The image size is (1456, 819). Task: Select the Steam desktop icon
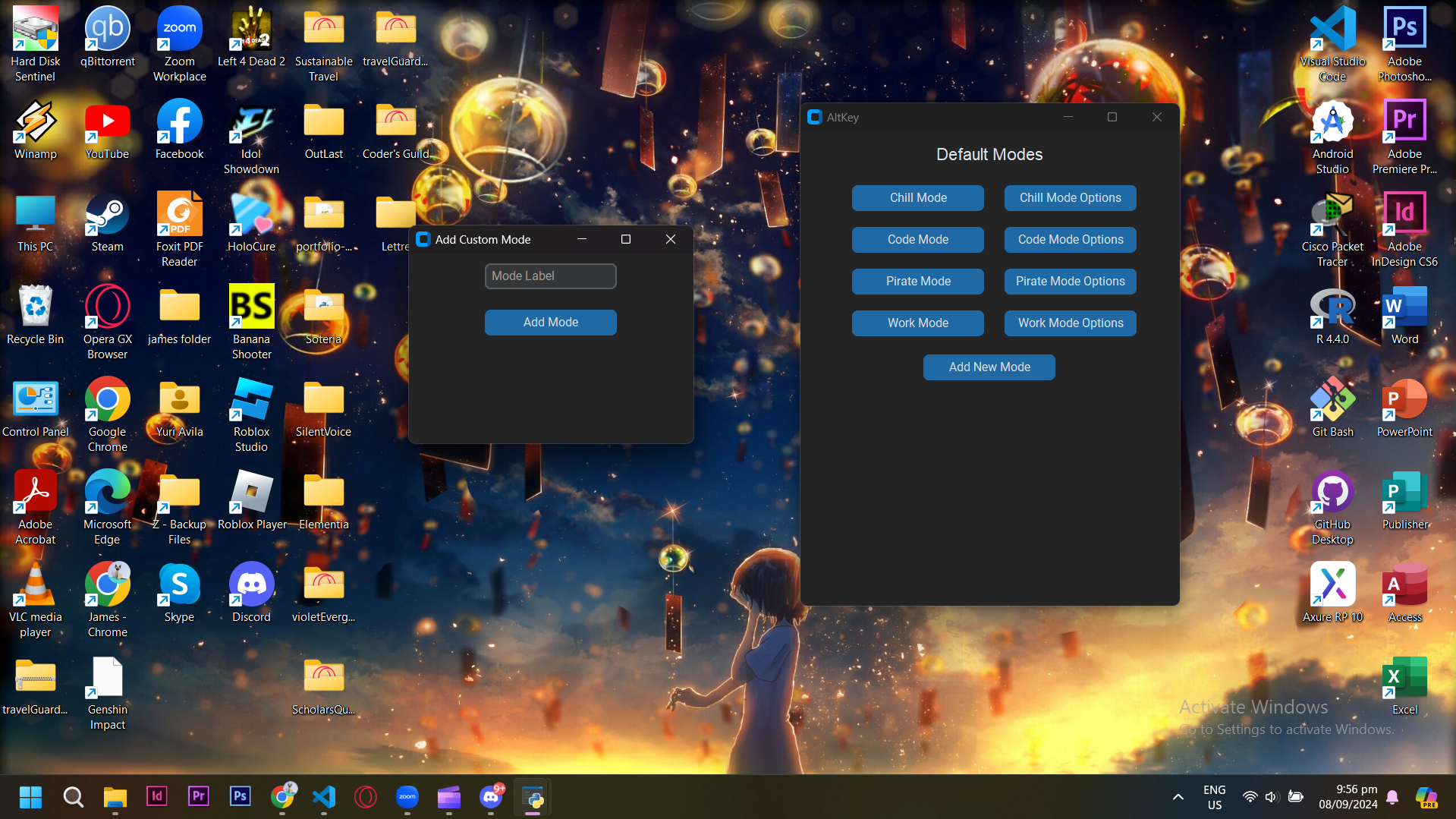pyautogui.click(x=108, y=222)
